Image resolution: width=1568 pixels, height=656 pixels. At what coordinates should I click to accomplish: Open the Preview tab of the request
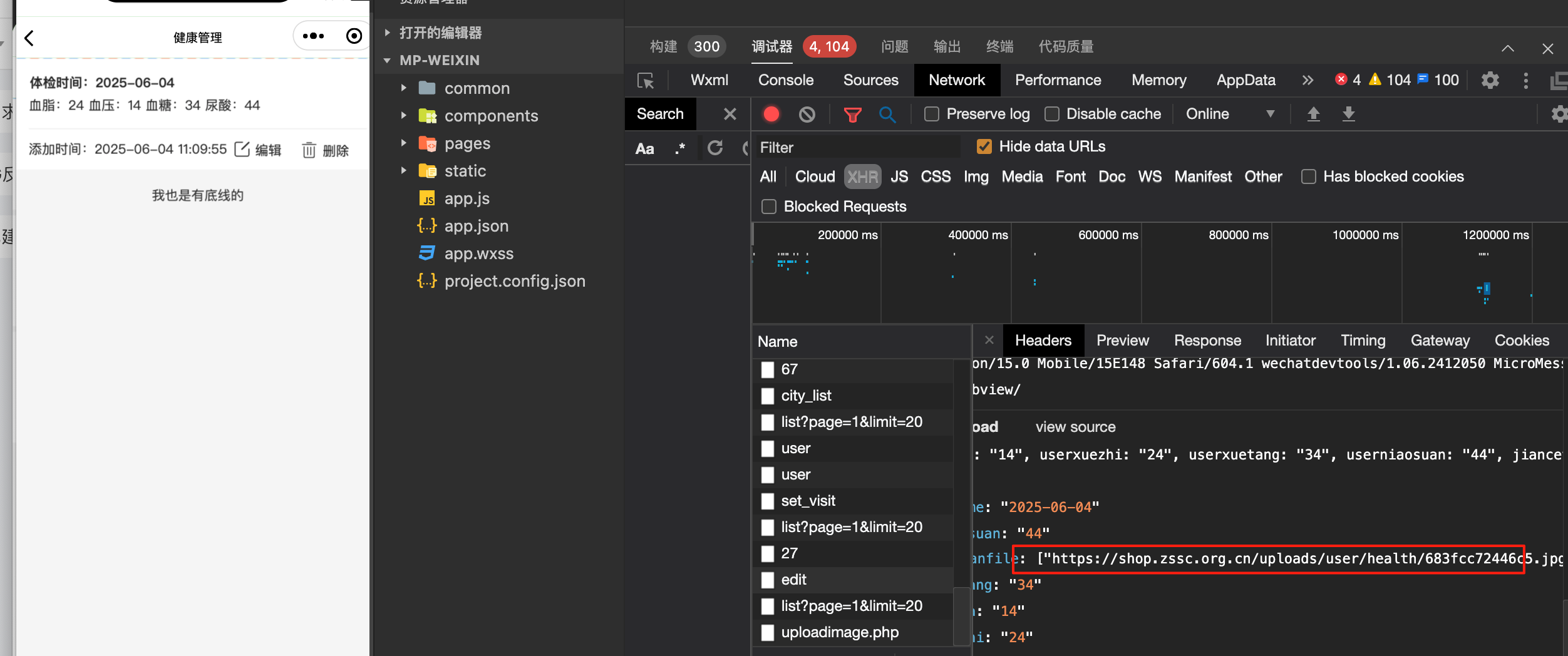(1123, 341)
